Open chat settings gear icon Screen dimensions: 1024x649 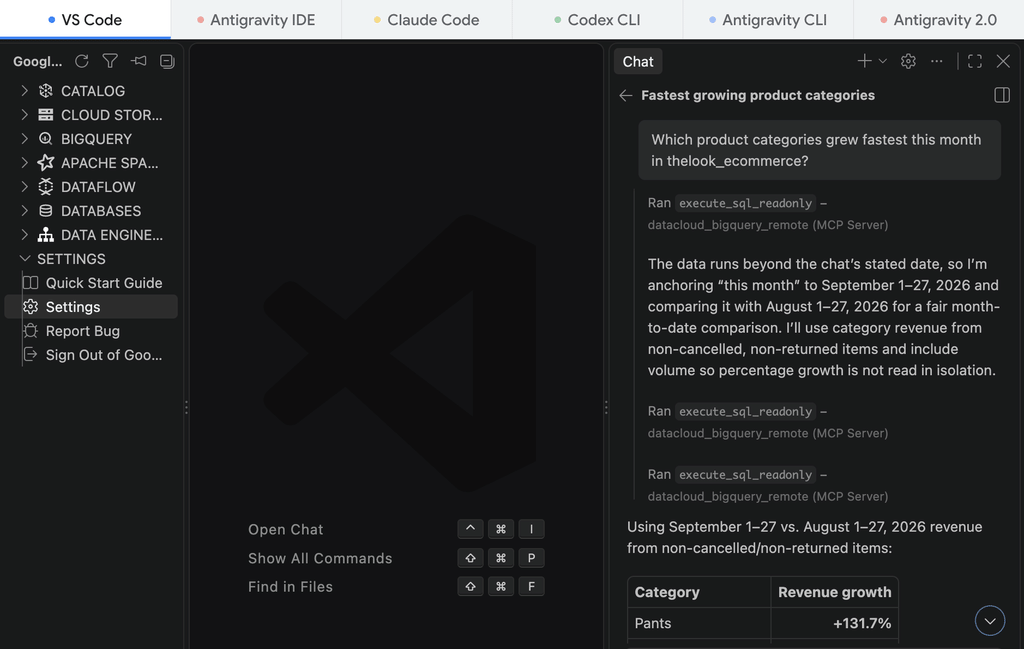pos(908,61)
